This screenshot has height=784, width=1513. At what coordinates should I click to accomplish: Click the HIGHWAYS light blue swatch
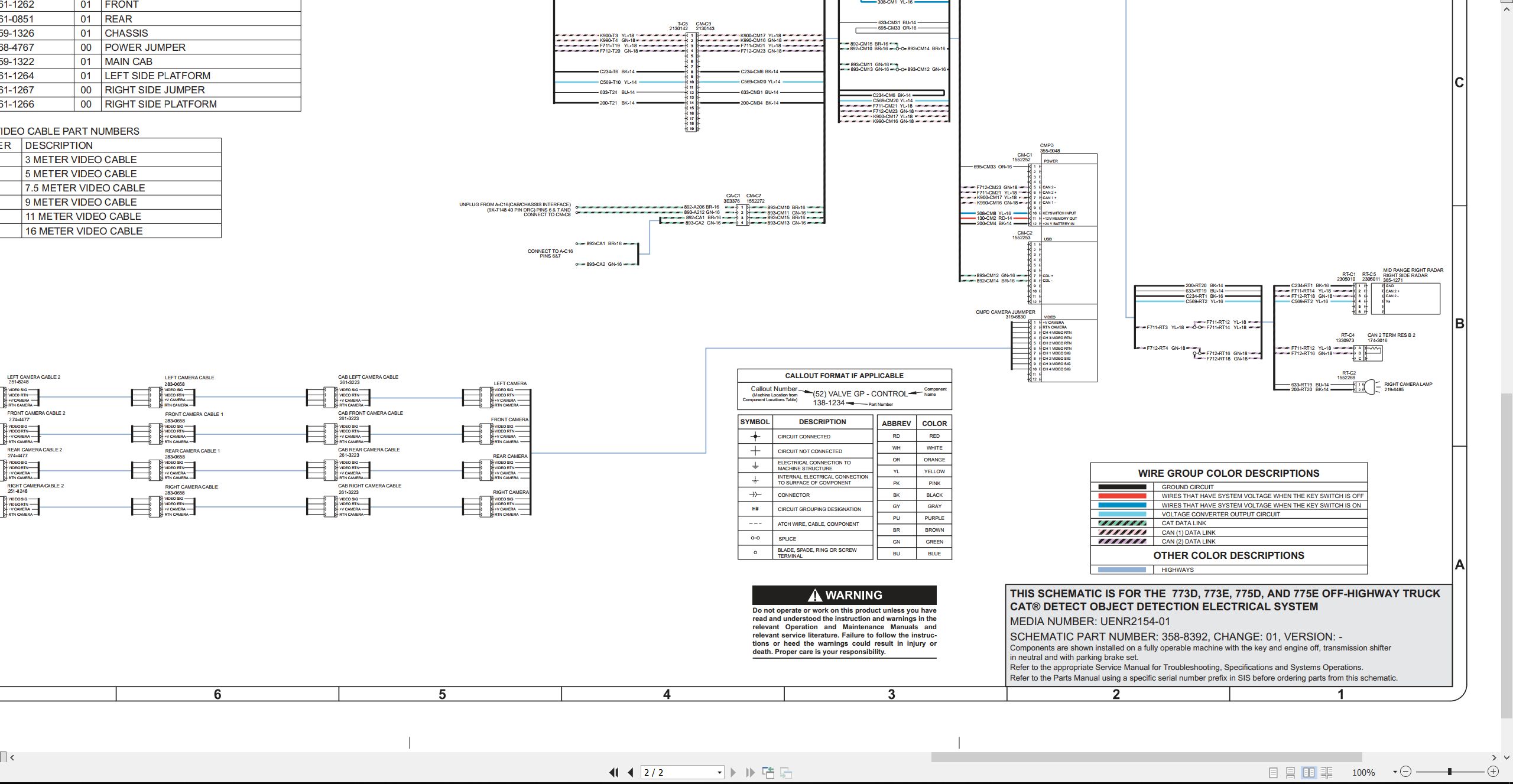(1122, 570)
